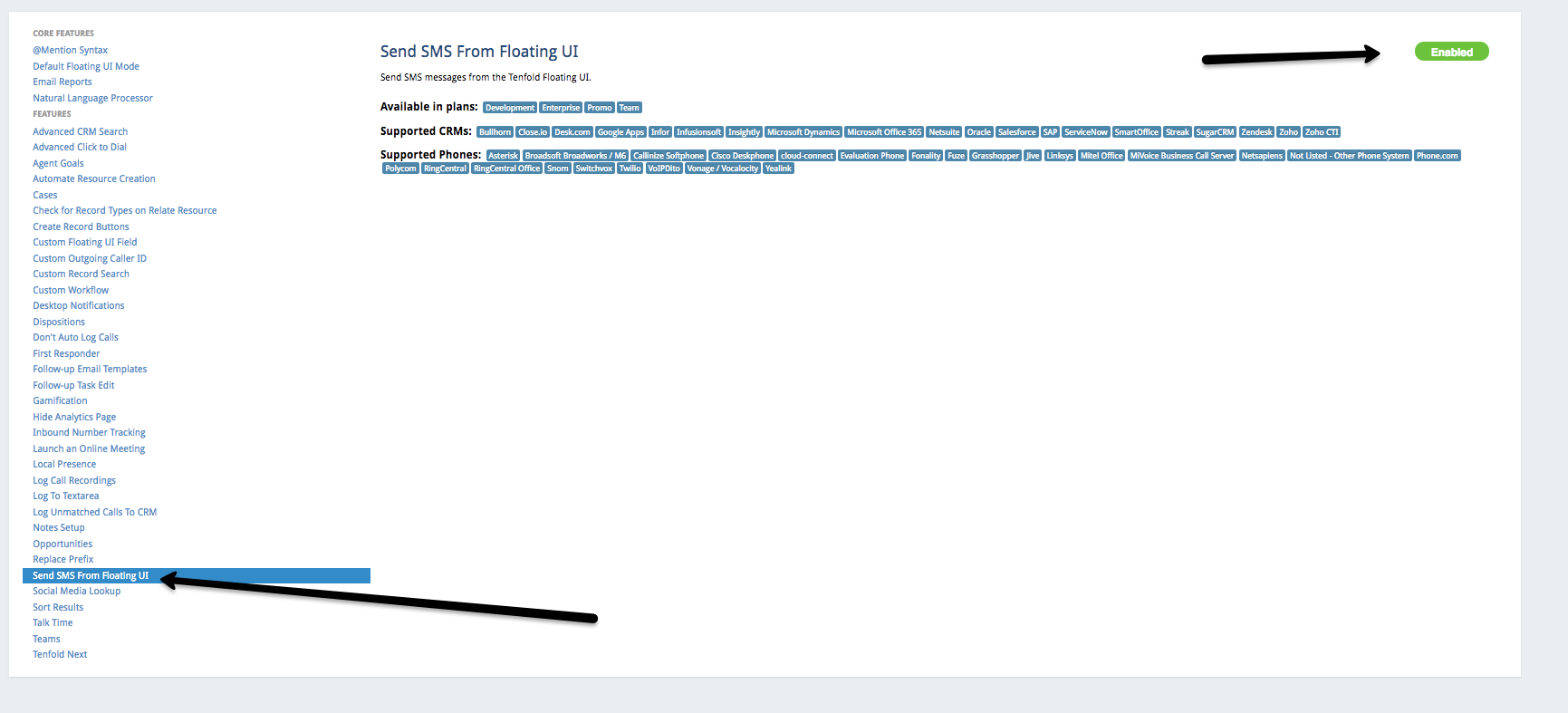The width and height of the screenshot is (1568, 713).
Task: Open Talk Time feature
Action: (x=53, y=622)
